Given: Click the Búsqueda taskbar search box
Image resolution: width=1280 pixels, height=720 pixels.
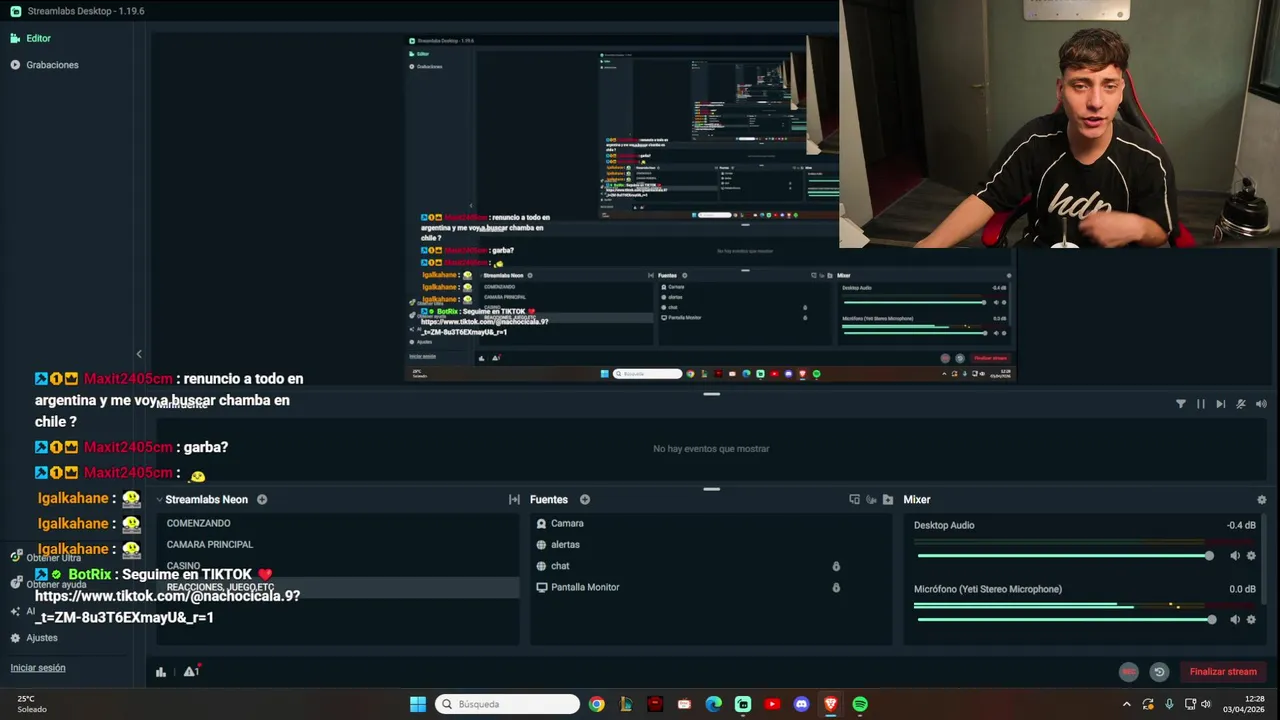Looking at the screenshot, I should (x=508, y=704).
